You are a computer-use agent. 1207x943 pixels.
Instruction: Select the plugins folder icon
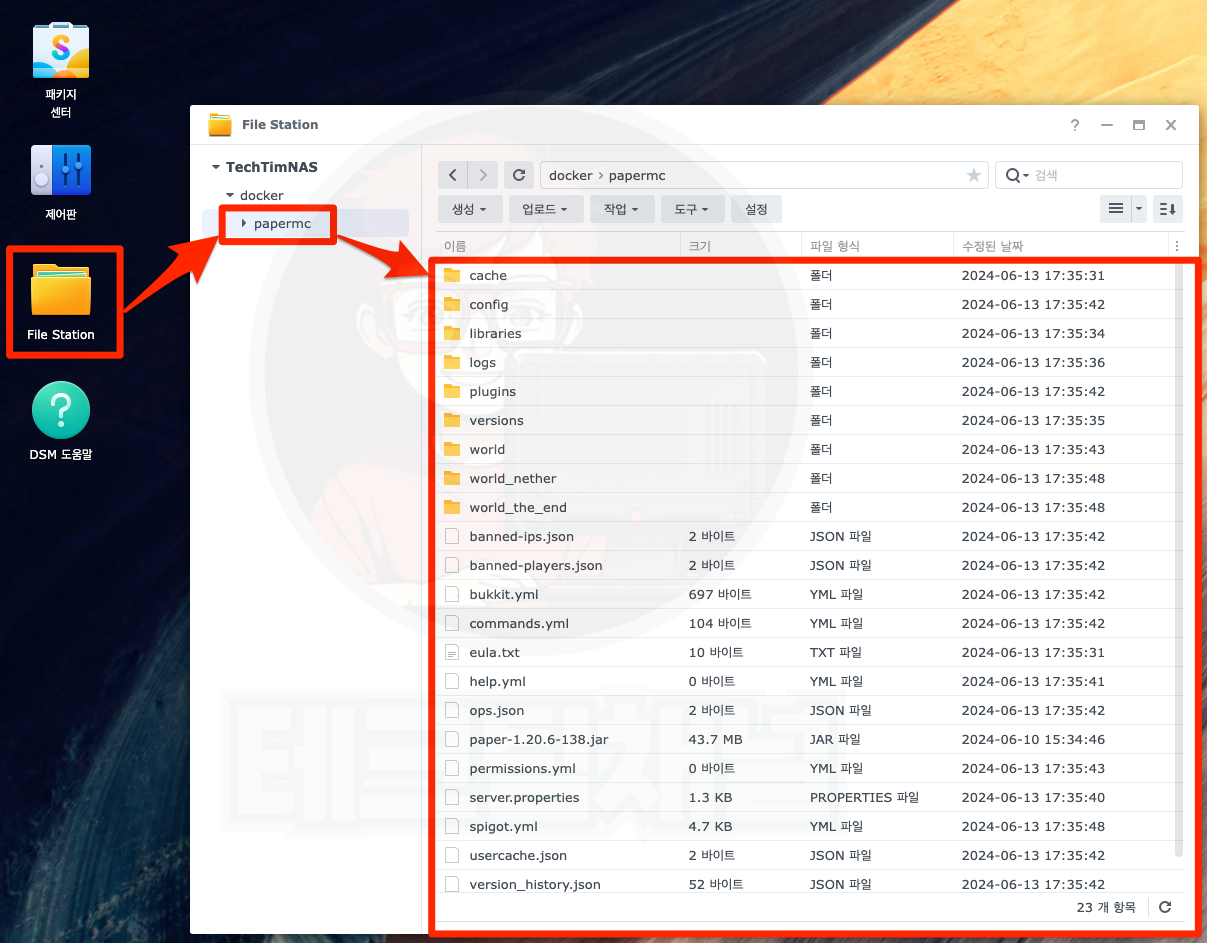tap(452, 391)
